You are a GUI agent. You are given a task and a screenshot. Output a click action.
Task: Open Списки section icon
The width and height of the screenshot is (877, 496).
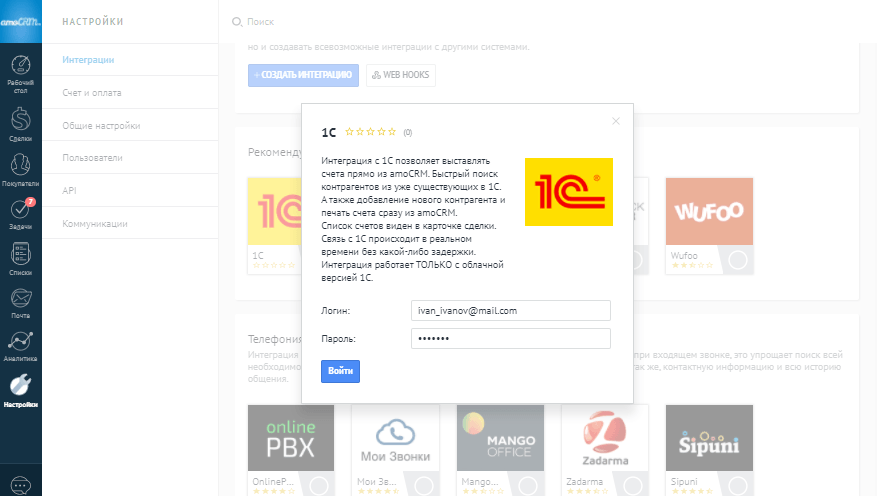(x=21, y=259)
